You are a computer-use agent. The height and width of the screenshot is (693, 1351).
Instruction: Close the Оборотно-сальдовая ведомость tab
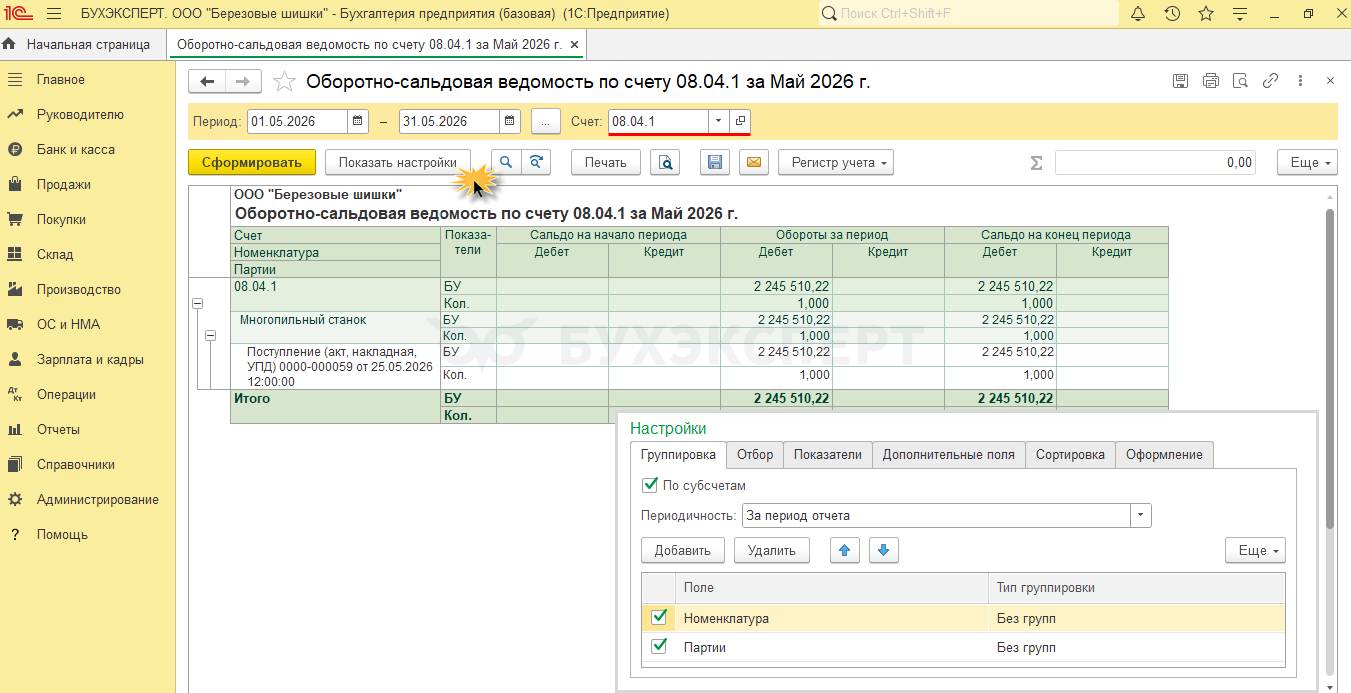pos(574,45)
